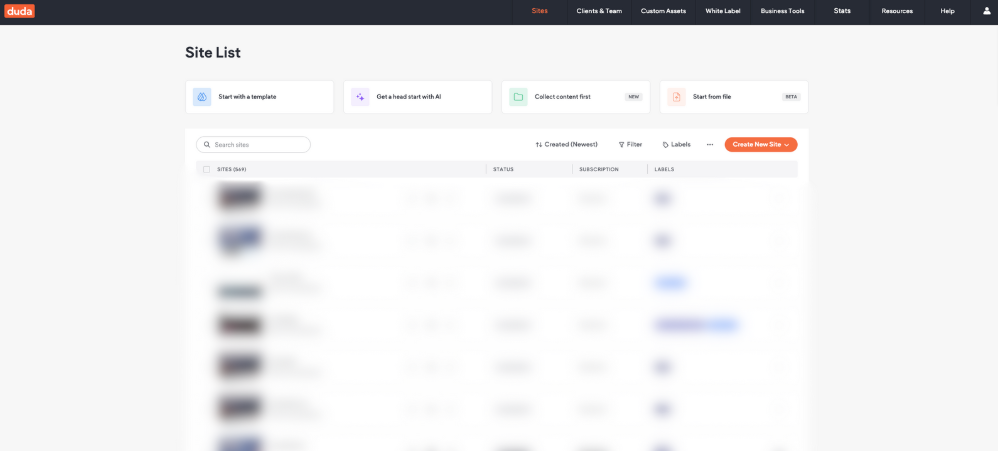Click the Duda logo
Viewport: 998px width, 451px height.
(19, 11)
